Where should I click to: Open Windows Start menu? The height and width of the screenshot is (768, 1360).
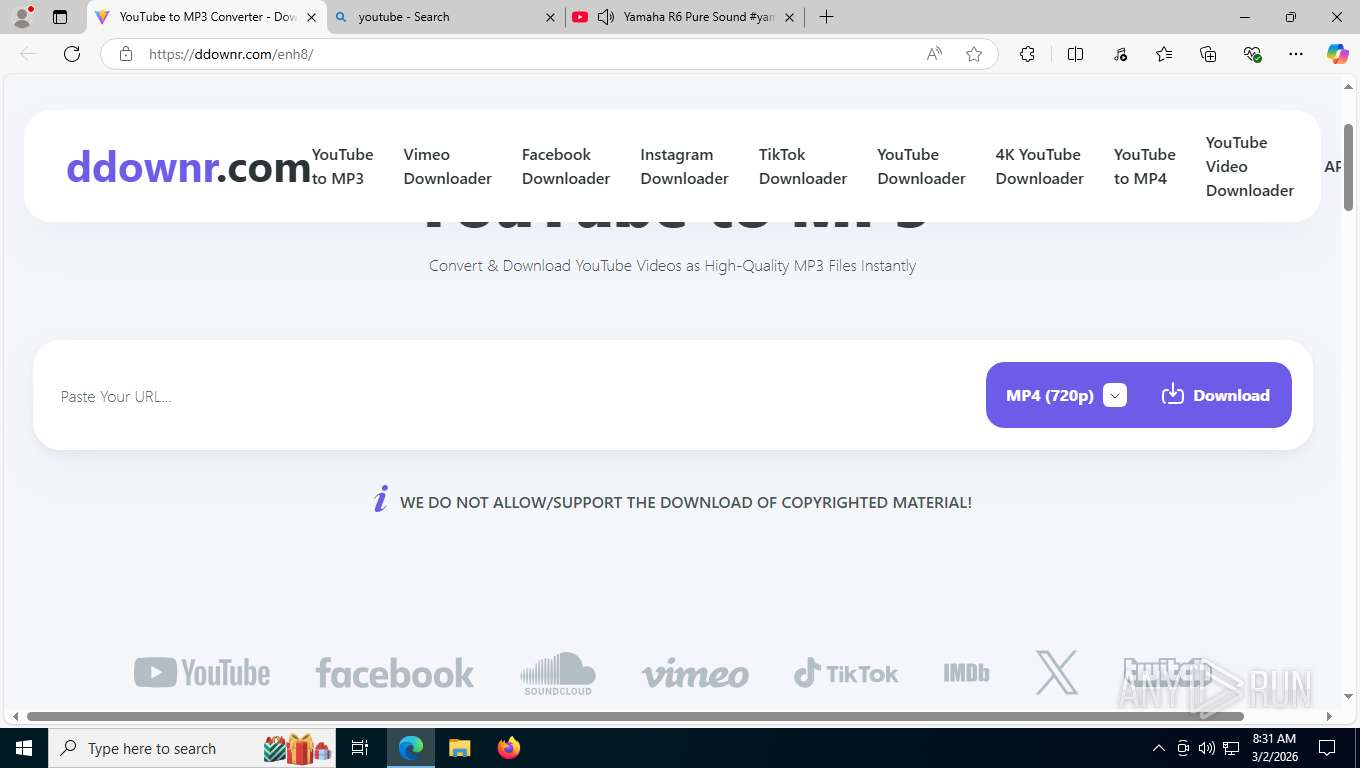(23, 748)
